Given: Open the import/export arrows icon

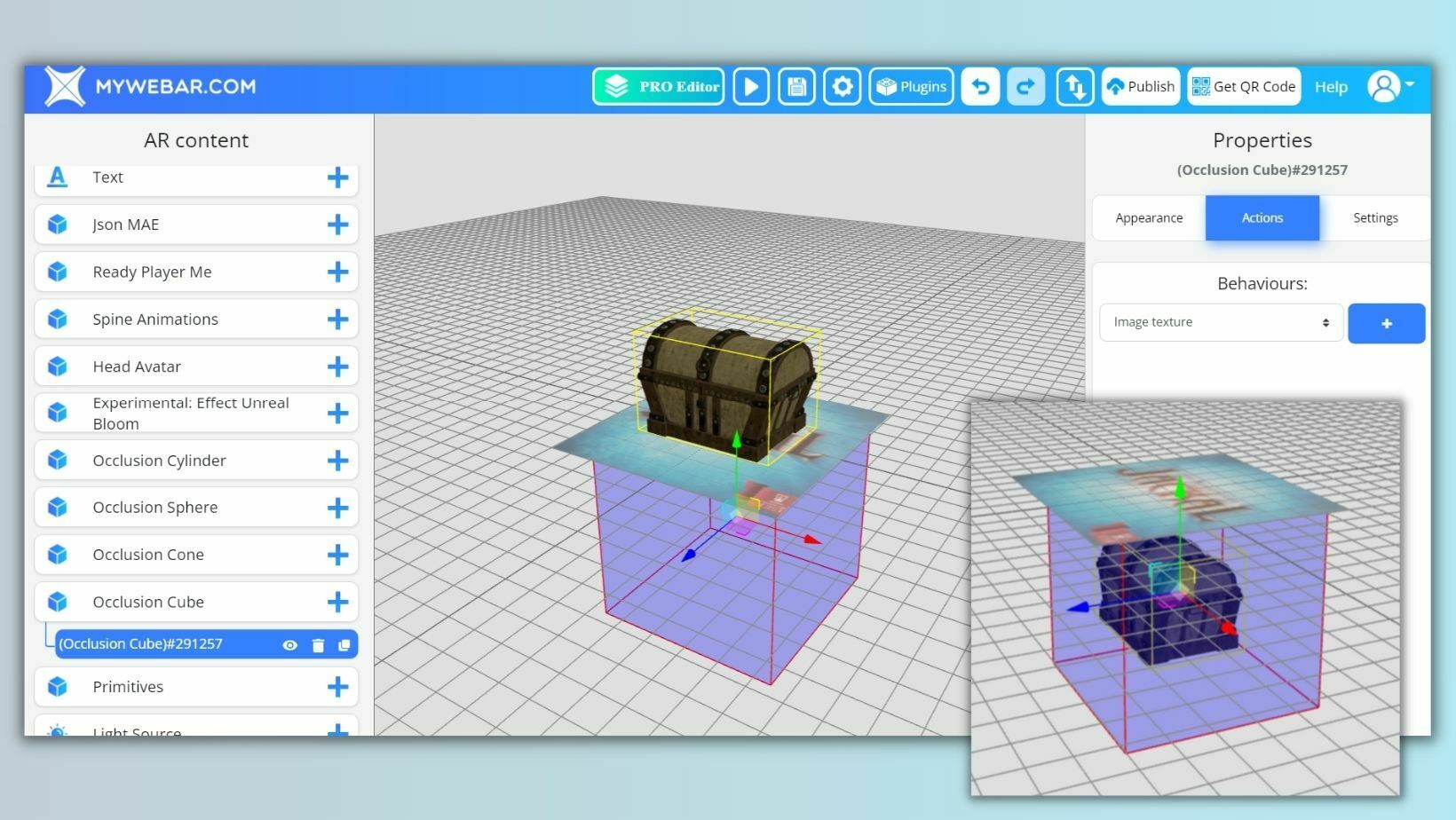Looking at the screenshot, I should [x=1074, y=86].
